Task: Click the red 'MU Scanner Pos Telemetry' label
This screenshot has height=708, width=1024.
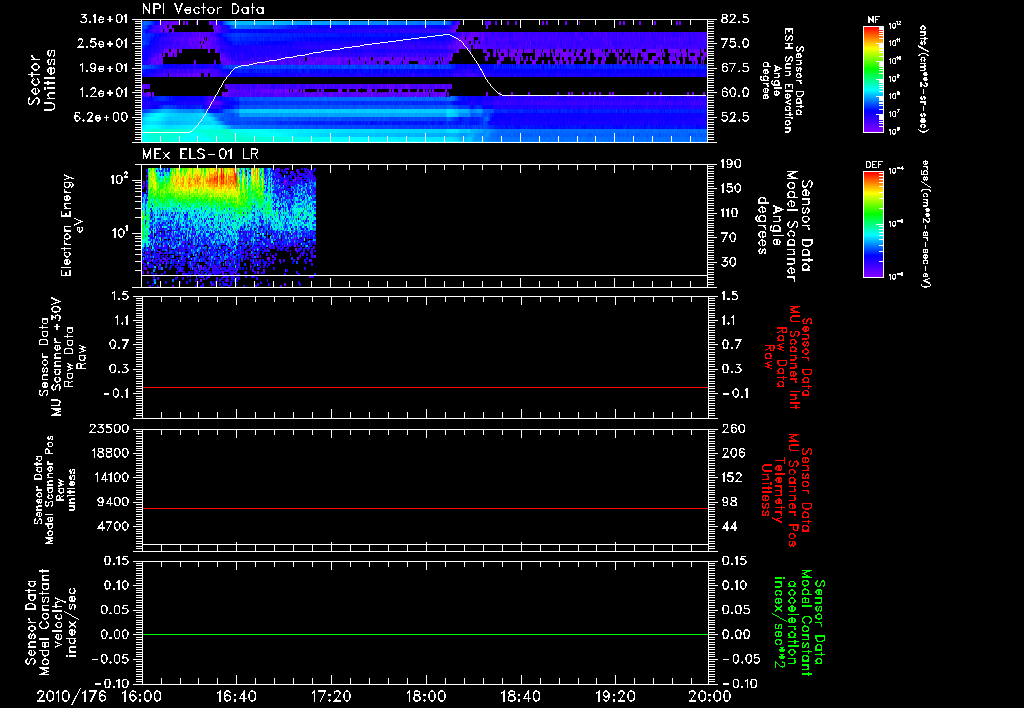Action: 786,490
